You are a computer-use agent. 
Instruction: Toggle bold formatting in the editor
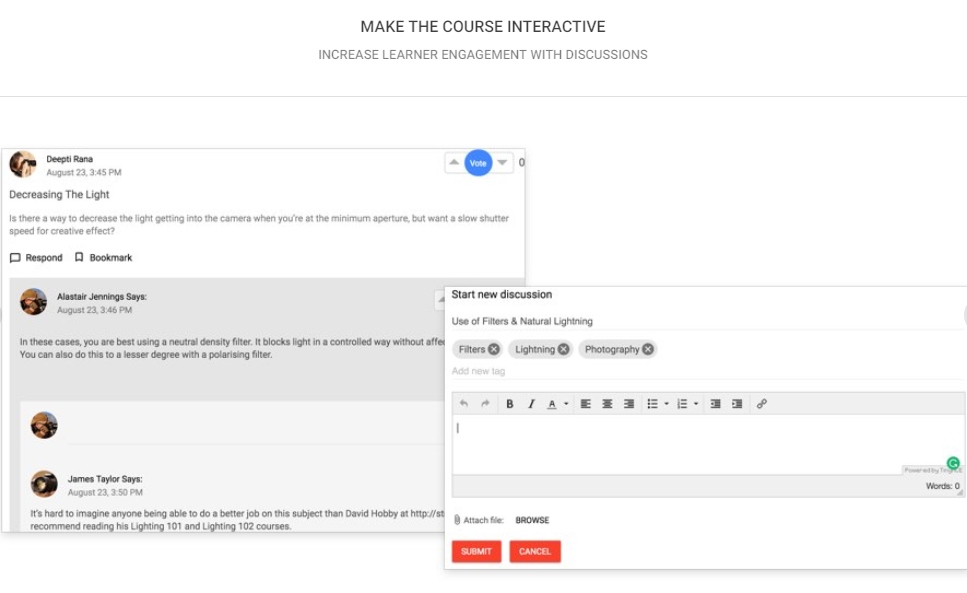(510, 404)
